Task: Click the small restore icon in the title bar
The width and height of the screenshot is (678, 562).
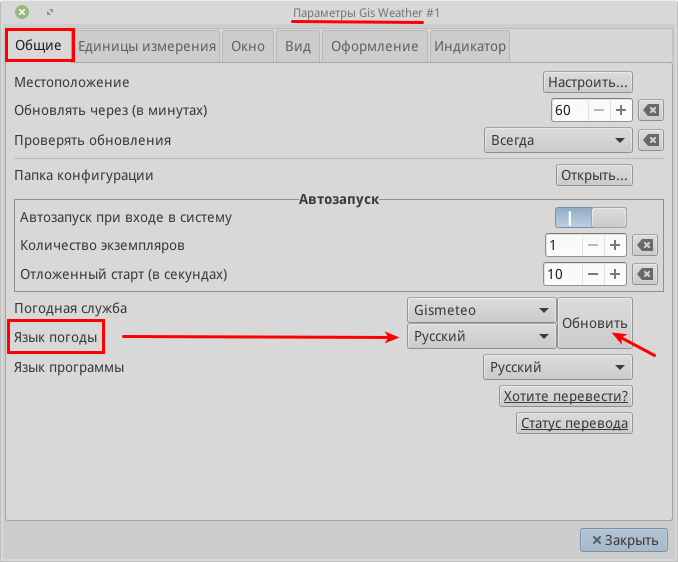Action: (50, 12)
